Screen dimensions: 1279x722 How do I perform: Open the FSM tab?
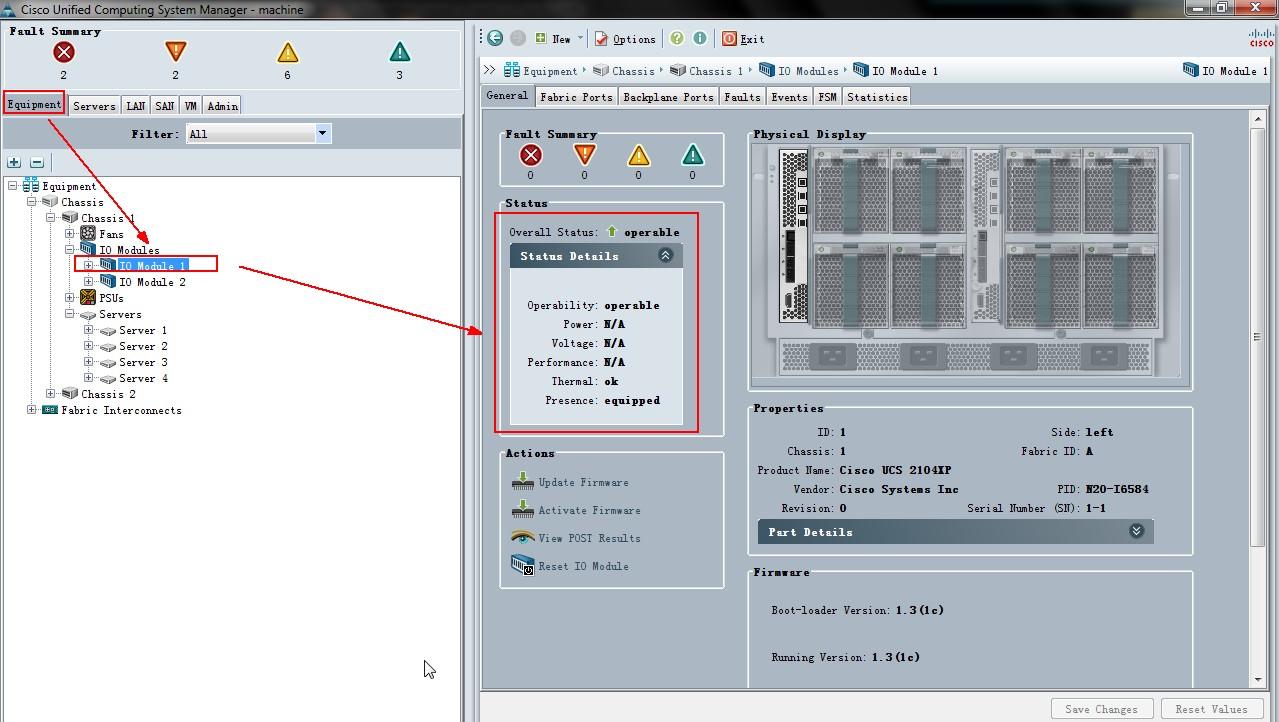(x=827, y=97)
